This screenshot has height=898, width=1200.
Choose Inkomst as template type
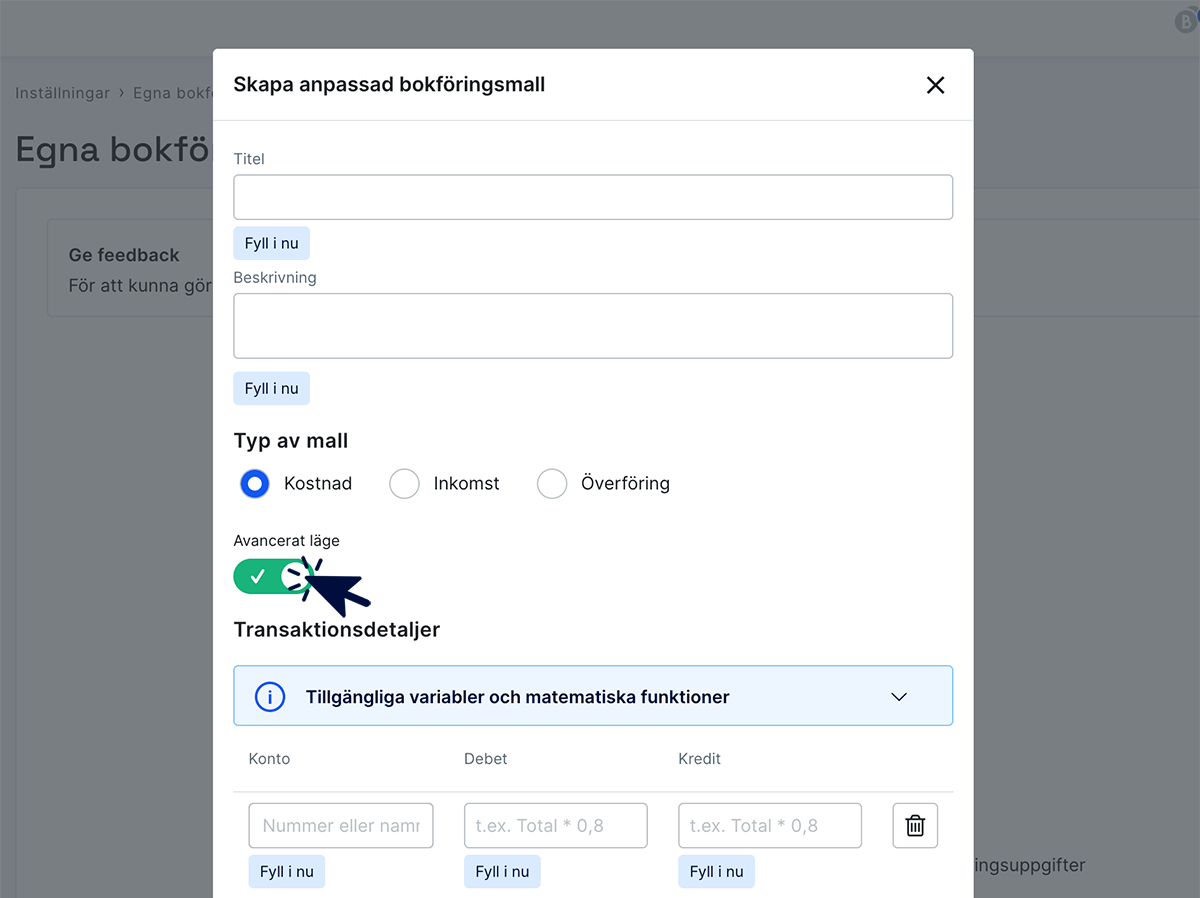pos(404,484)
